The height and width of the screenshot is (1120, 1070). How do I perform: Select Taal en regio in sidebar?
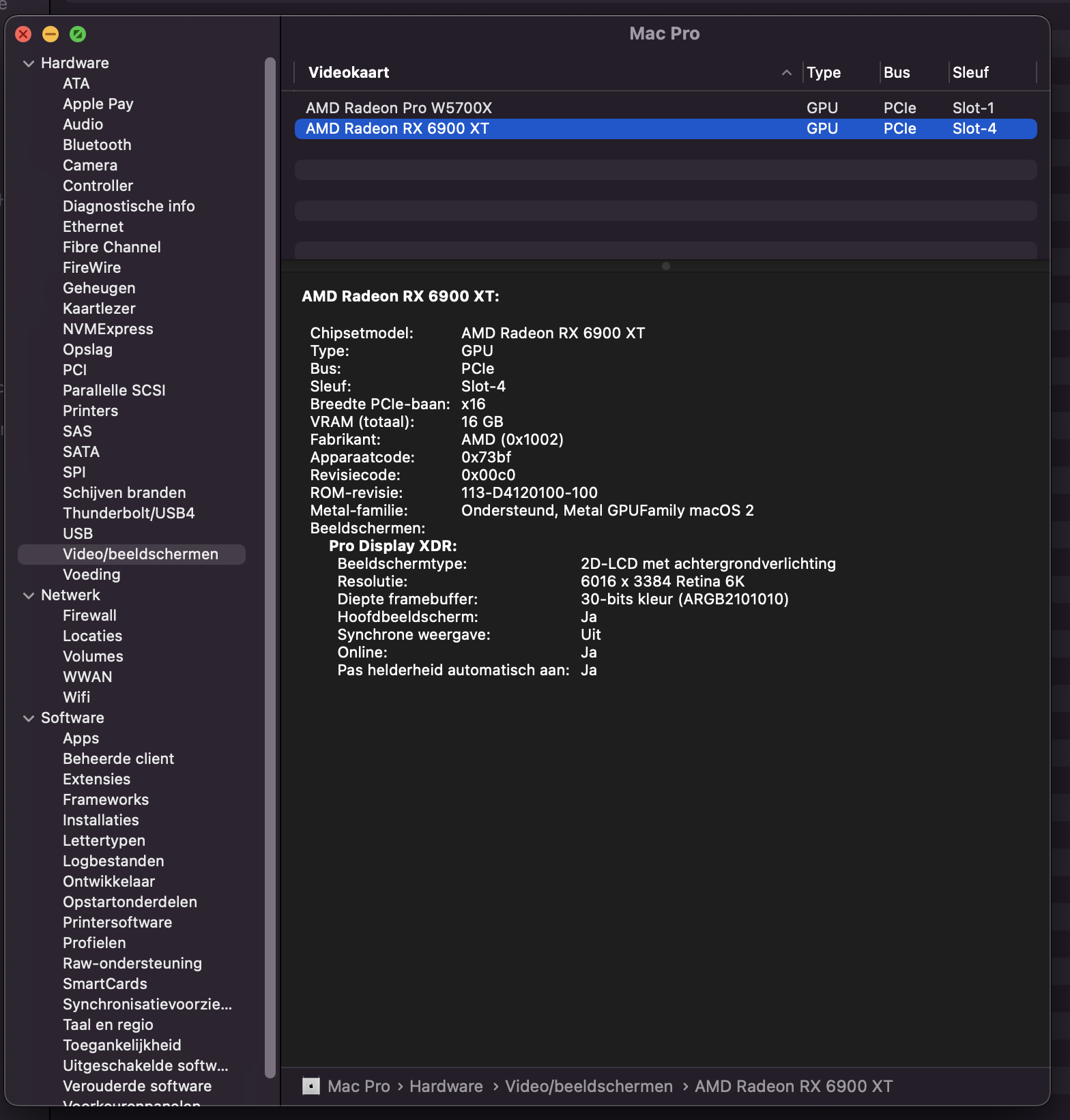pos(108,1025)
